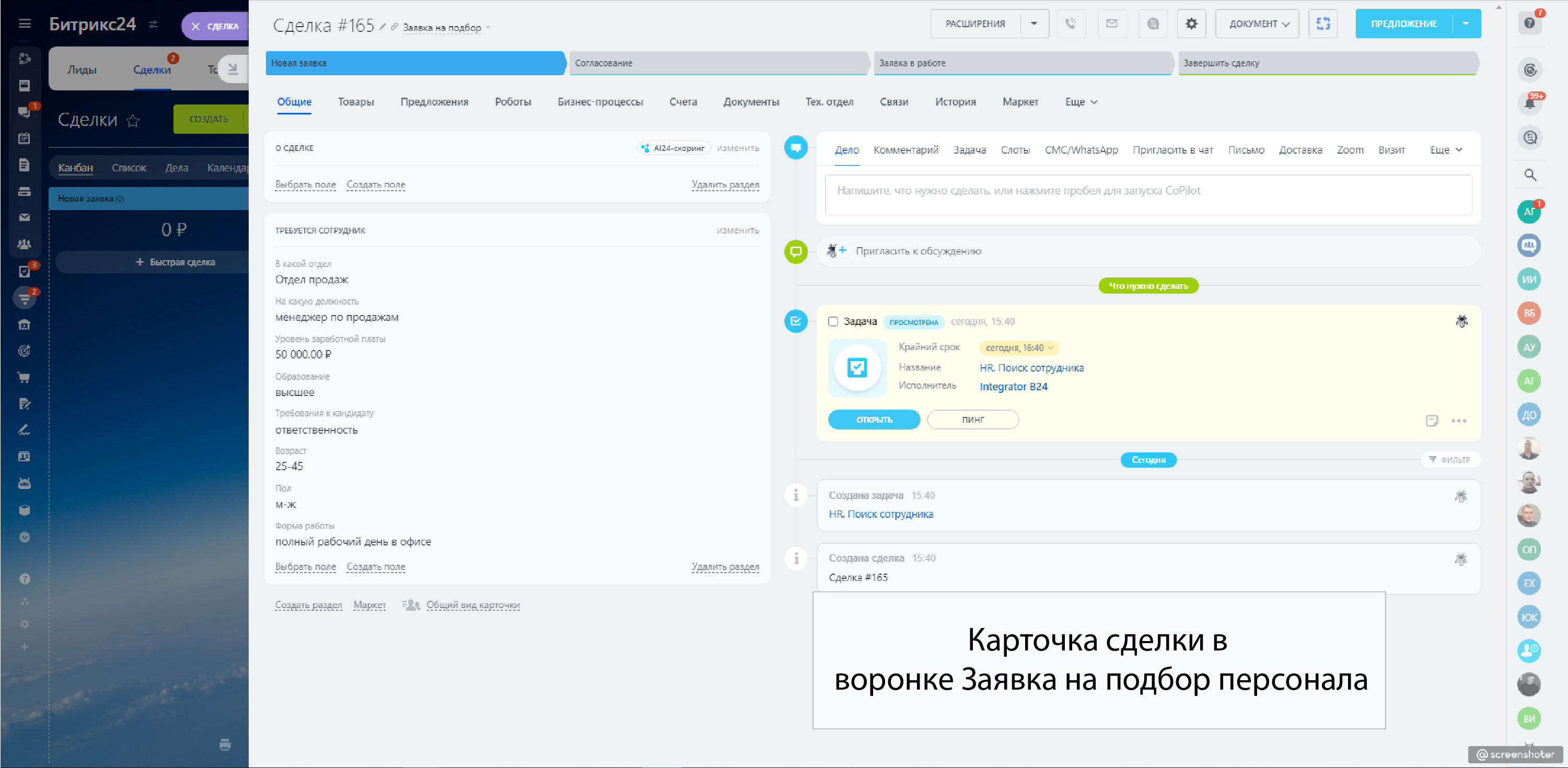The height and width of the screenshot is (768, 1568).
Task: Check the Задача completion checkbox
Action: point(833,321)
